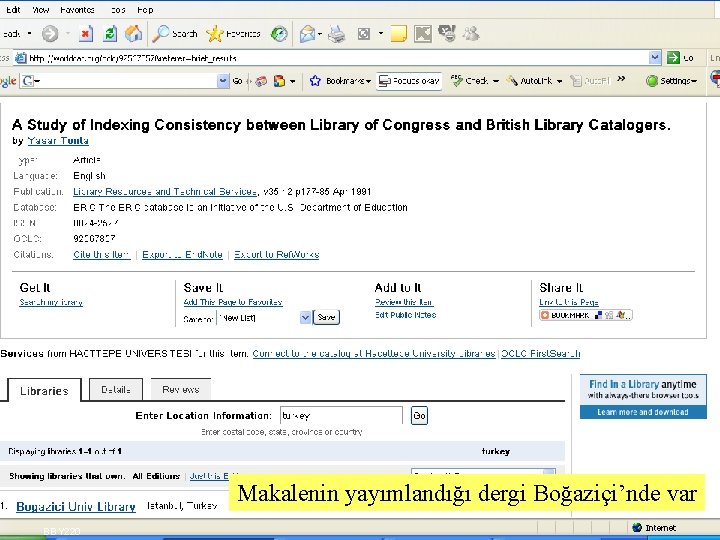Switch to the Reviews tab
The width and height of the screenshot is (720, 540).
[x=180, y=389]
